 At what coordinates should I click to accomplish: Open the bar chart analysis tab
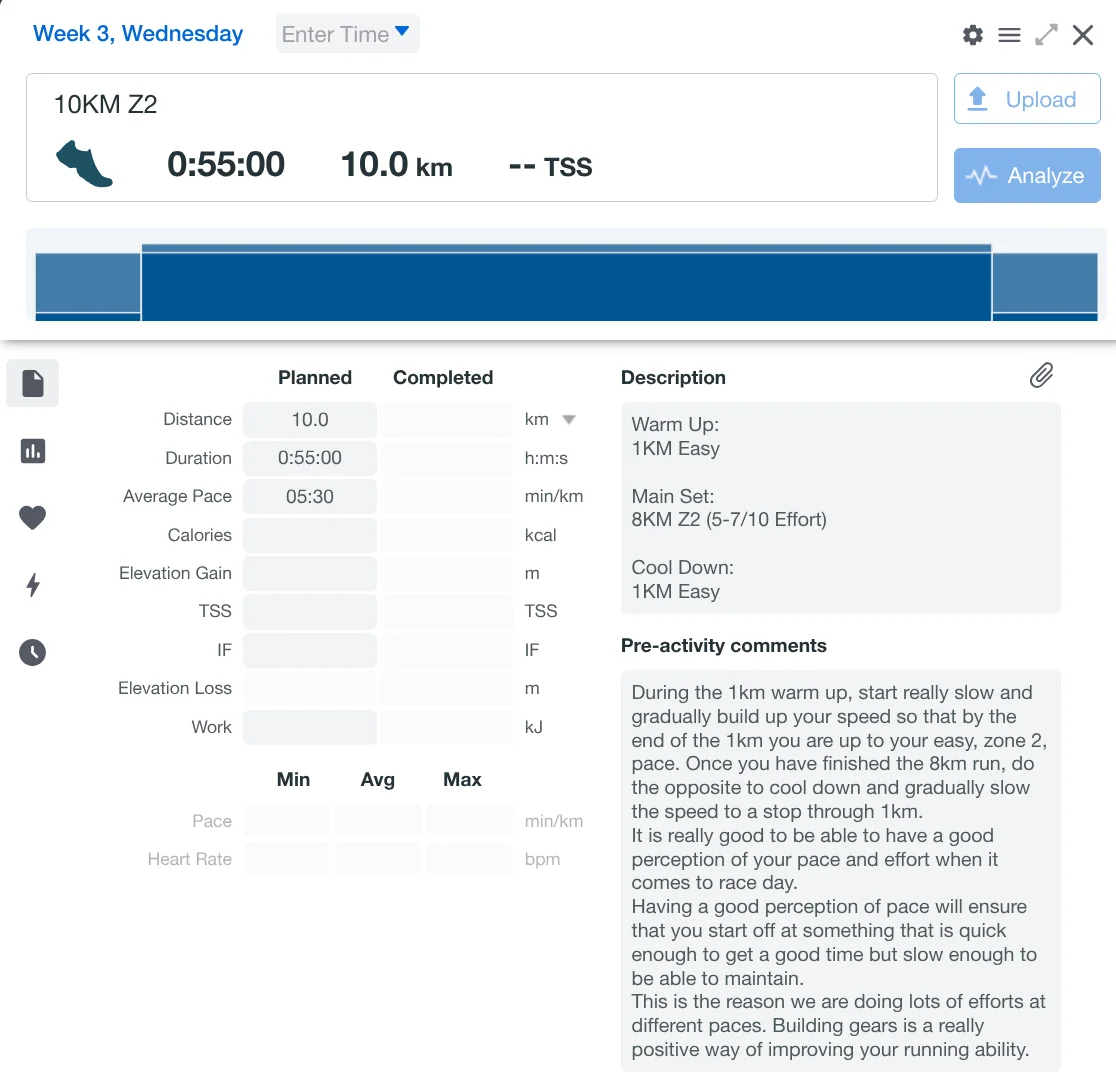coord(33,451)
